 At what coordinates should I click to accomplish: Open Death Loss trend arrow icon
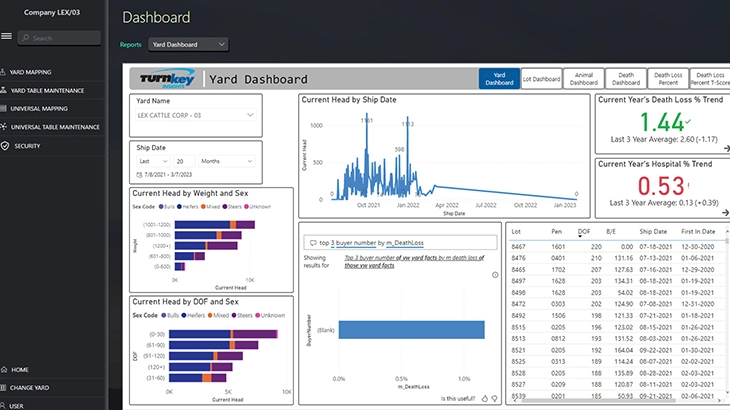[x=726, y=148]
